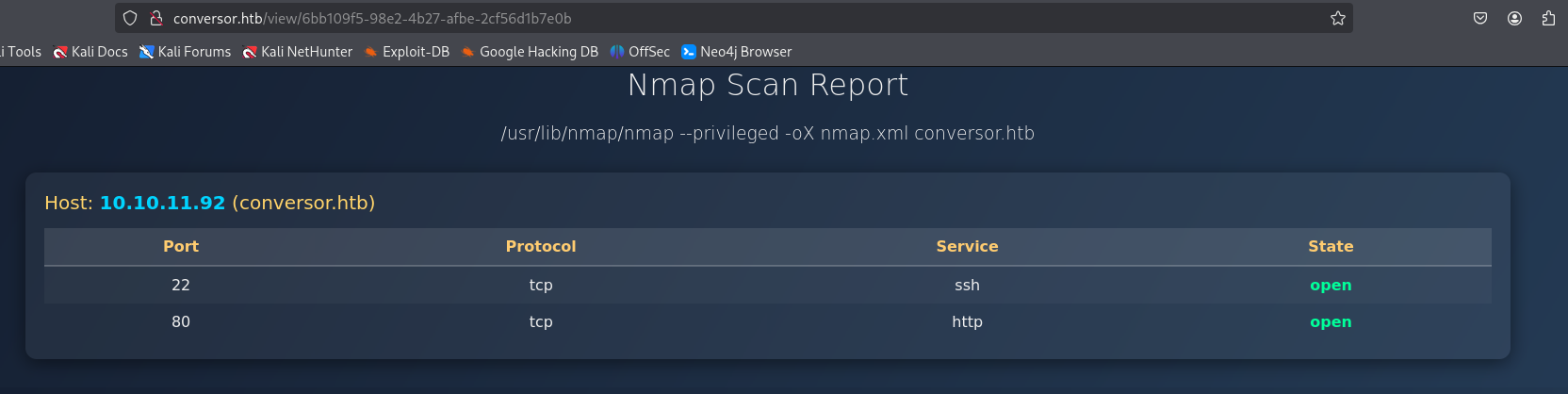Click the Service column header
Image resolution: width=1568 pixels, height=394 pixels.
[x=967, y=246]
